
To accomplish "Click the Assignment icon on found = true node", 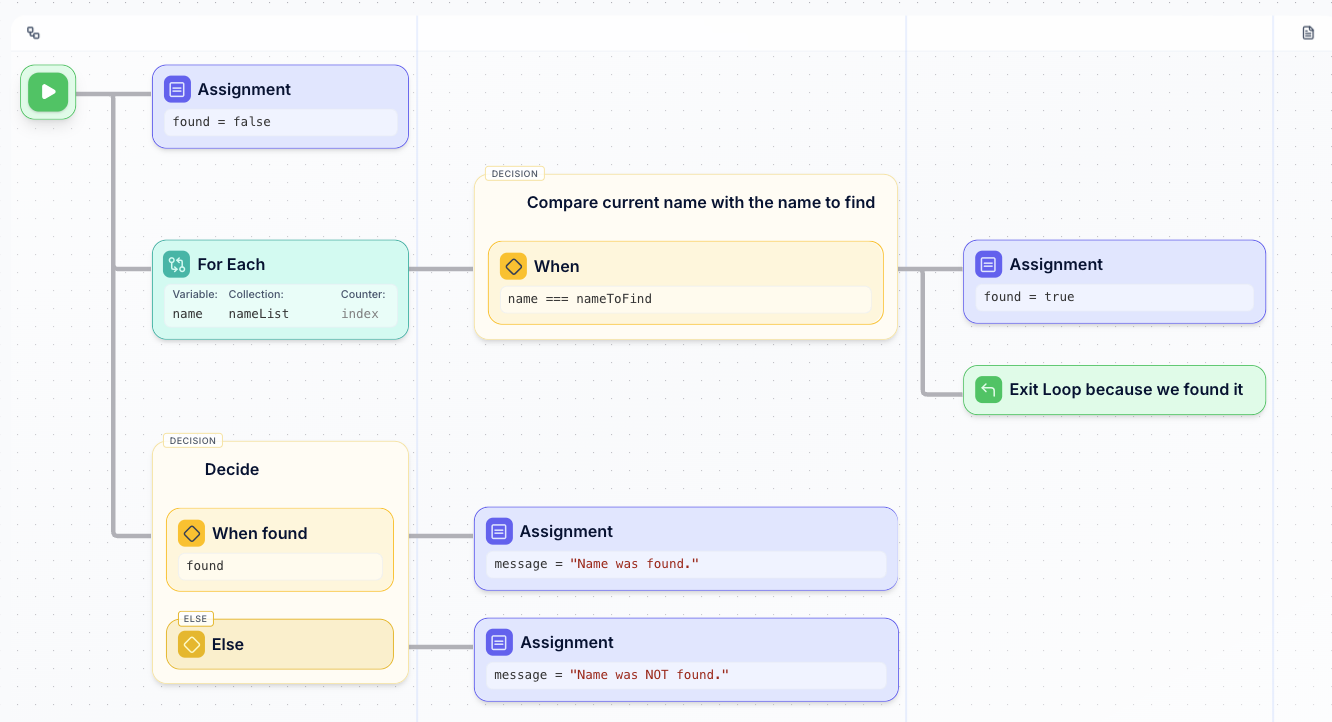I will 988,264.
